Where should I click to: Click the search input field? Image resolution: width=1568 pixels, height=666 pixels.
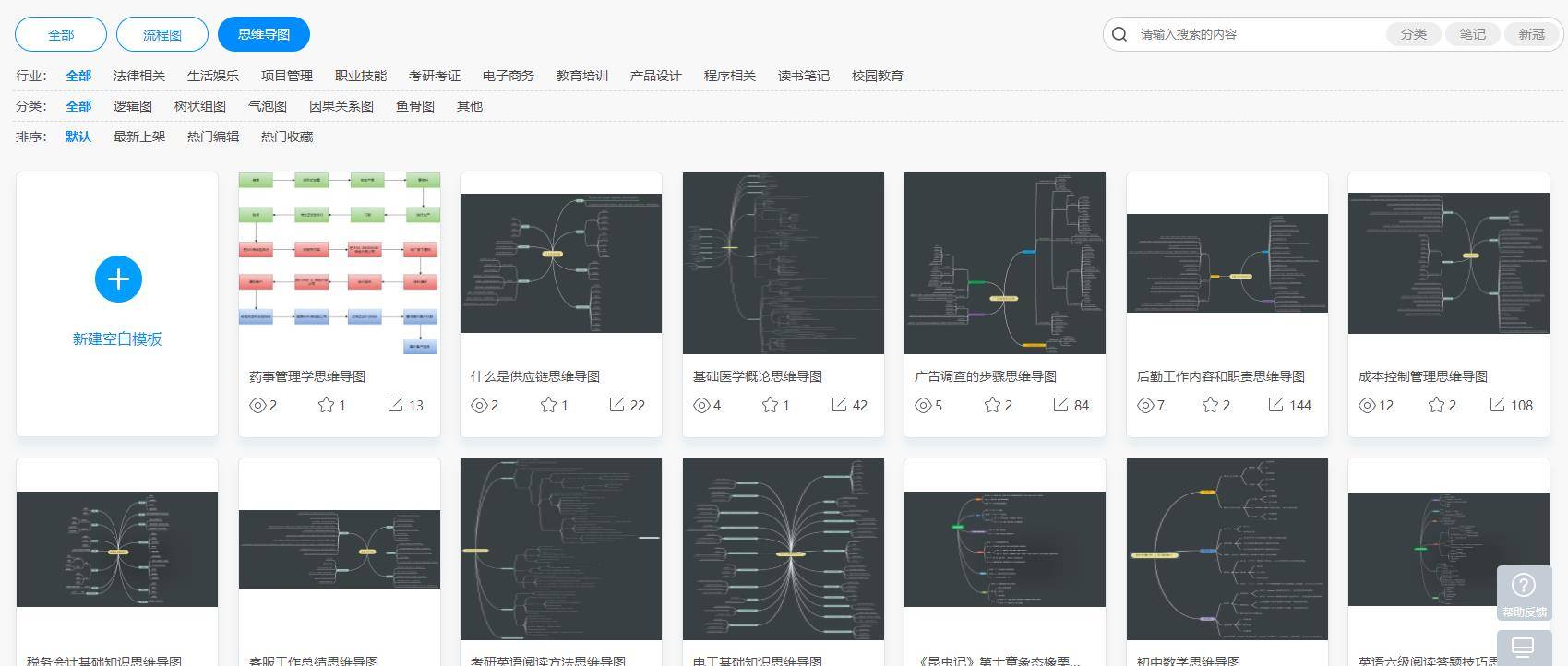(1257, 34)
